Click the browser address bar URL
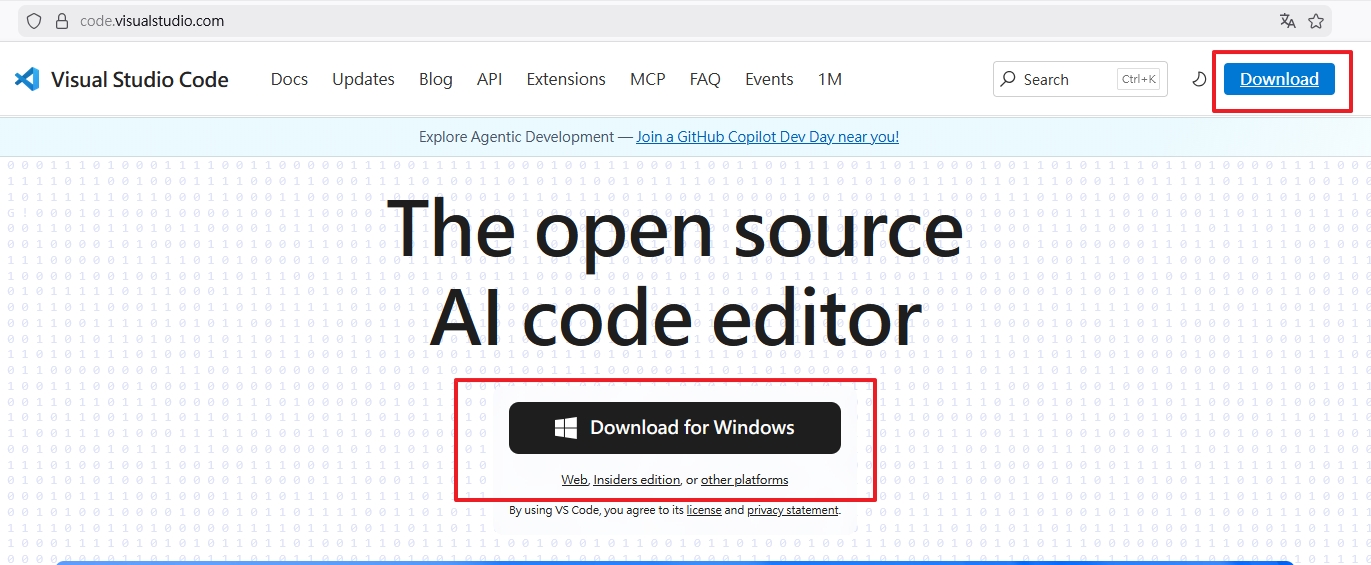This screenshot has width=1371, height=565. tap(152, 20)
